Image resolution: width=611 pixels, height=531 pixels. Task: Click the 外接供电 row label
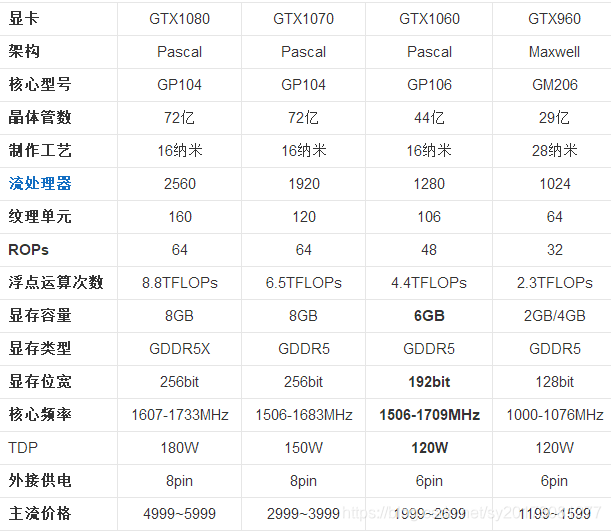pyautogui.click(x=40, y=480)
